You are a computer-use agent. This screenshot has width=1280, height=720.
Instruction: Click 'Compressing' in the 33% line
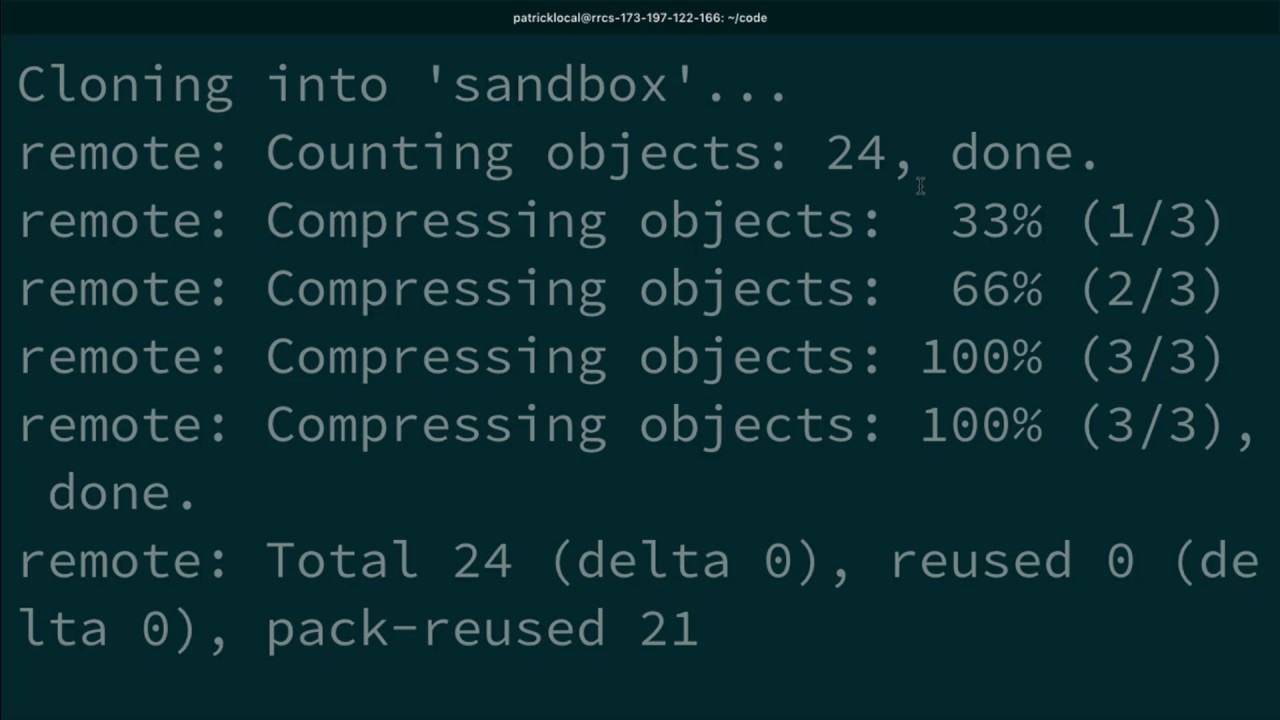point(436,221)
